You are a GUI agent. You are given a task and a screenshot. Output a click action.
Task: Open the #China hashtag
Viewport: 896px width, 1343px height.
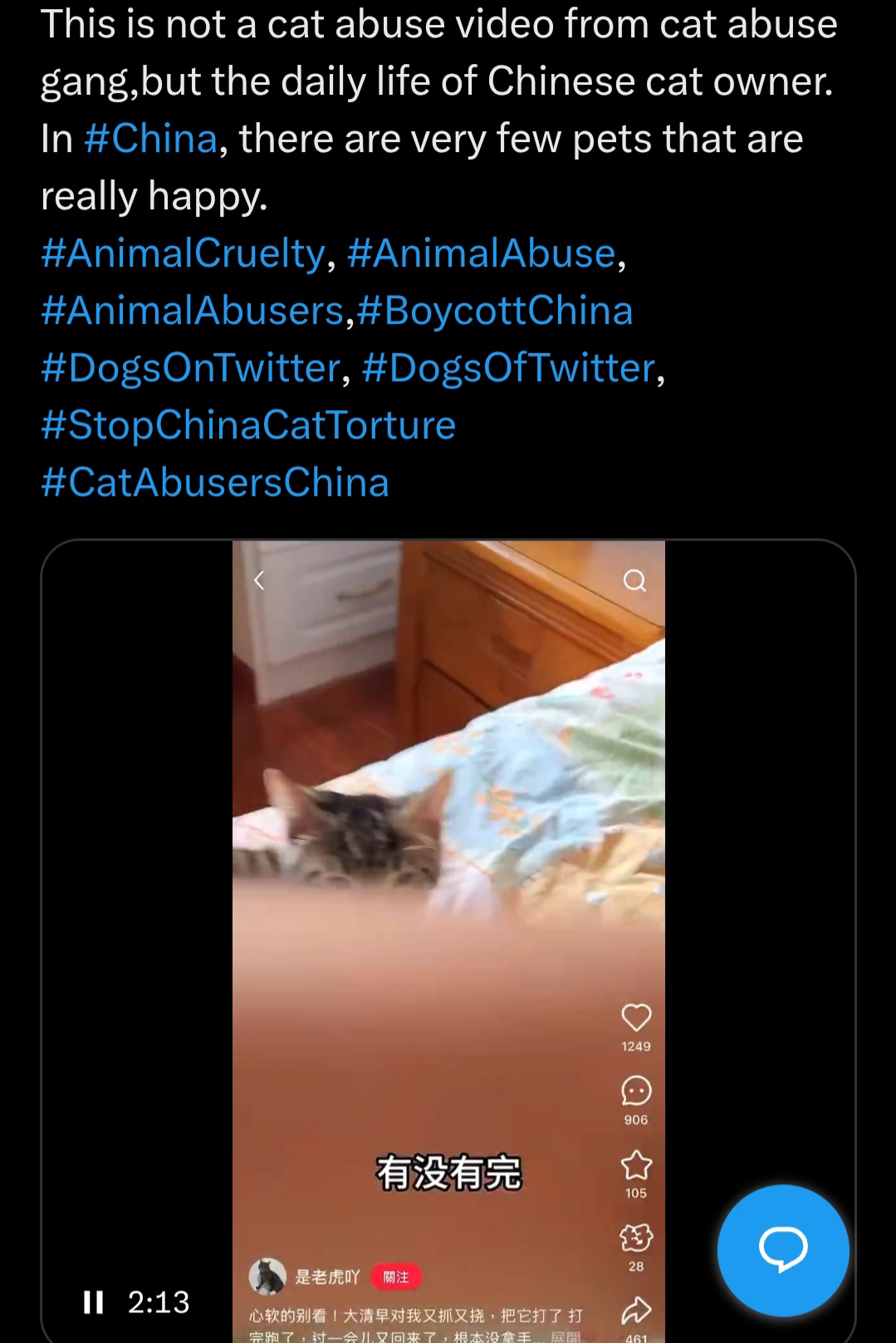click(151, 139)
